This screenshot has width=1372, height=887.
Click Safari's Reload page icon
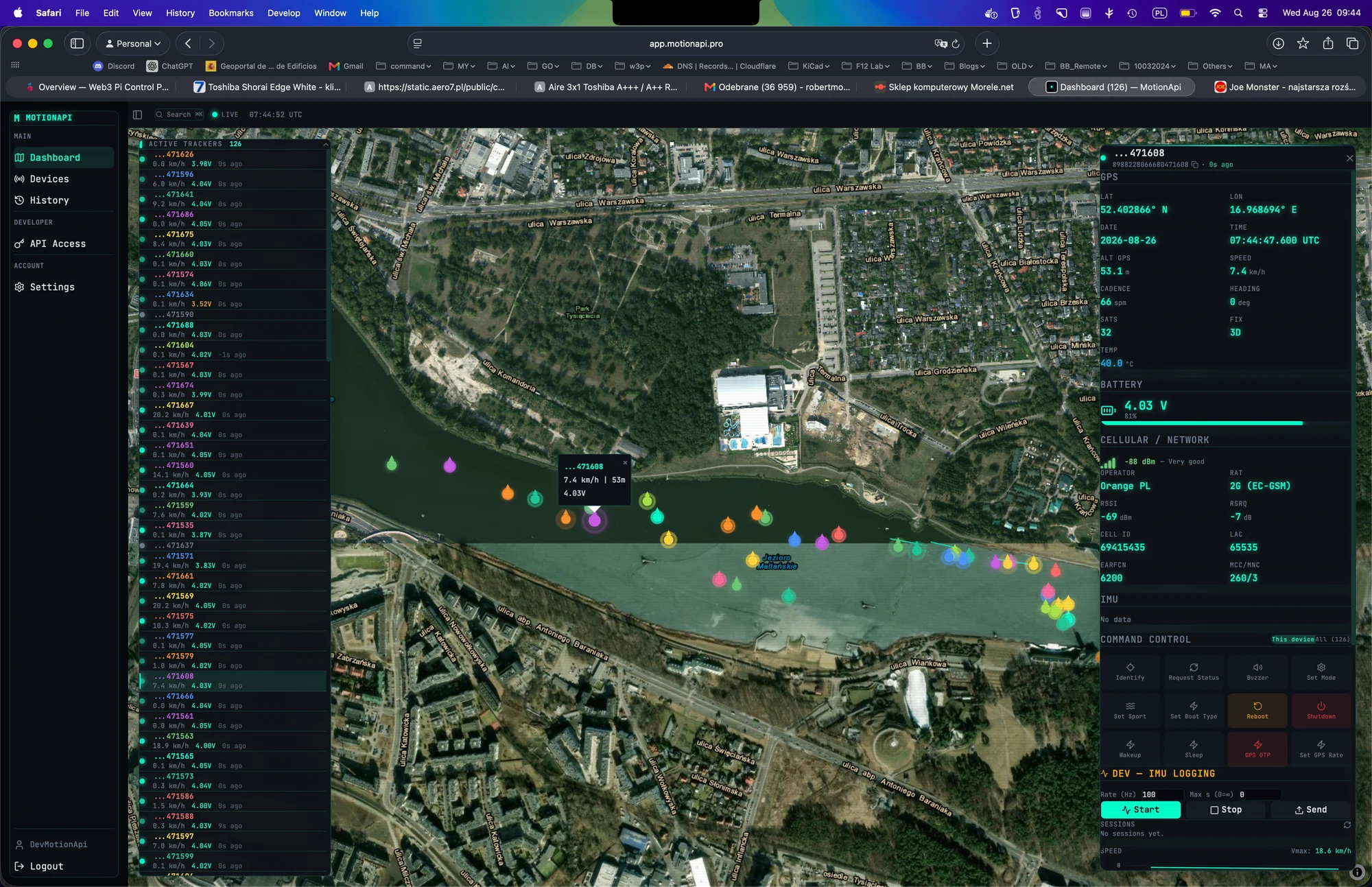click(955, 43)
